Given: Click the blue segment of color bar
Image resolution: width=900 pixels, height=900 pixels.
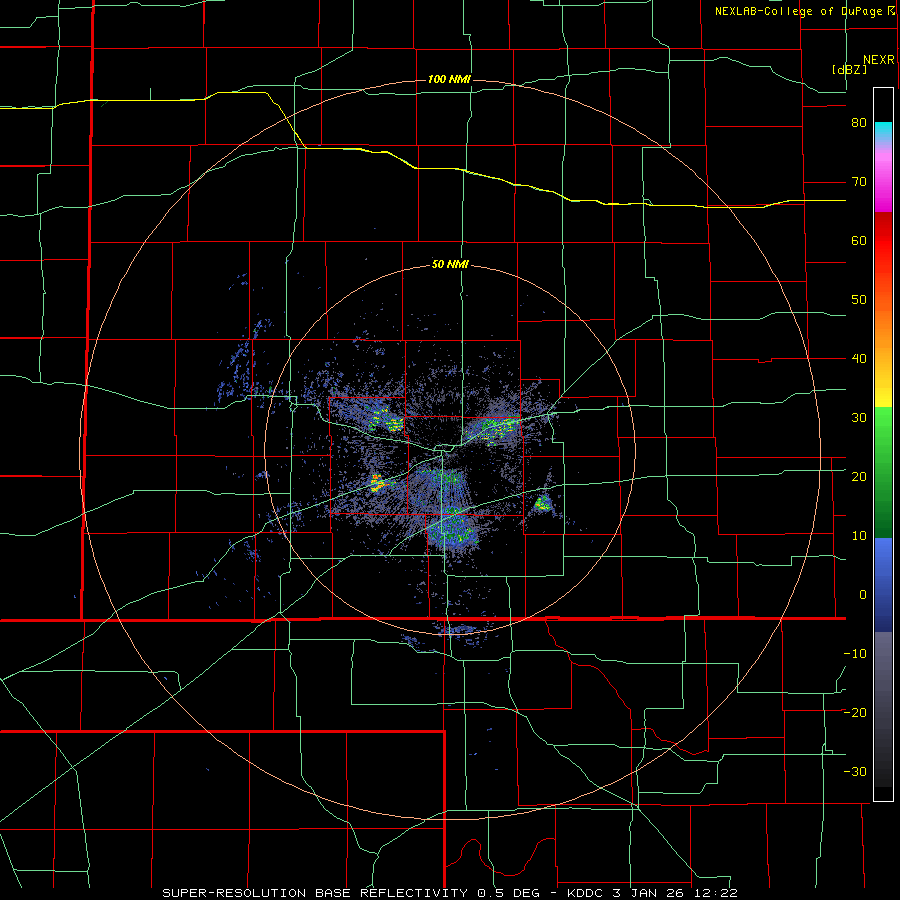Looking at the screenshot, I should (883, 584).
